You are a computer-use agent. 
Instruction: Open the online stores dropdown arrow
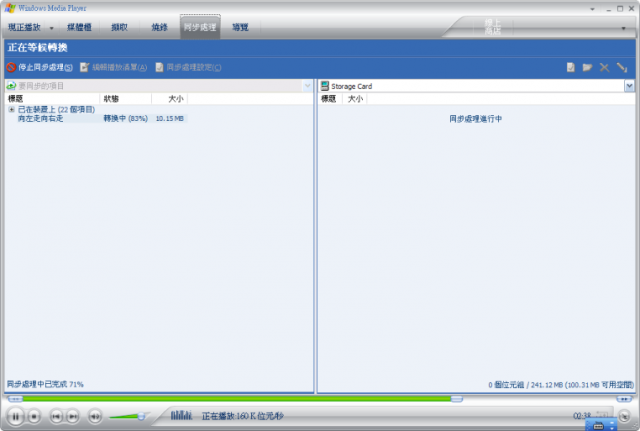click(x=623, y=28)
